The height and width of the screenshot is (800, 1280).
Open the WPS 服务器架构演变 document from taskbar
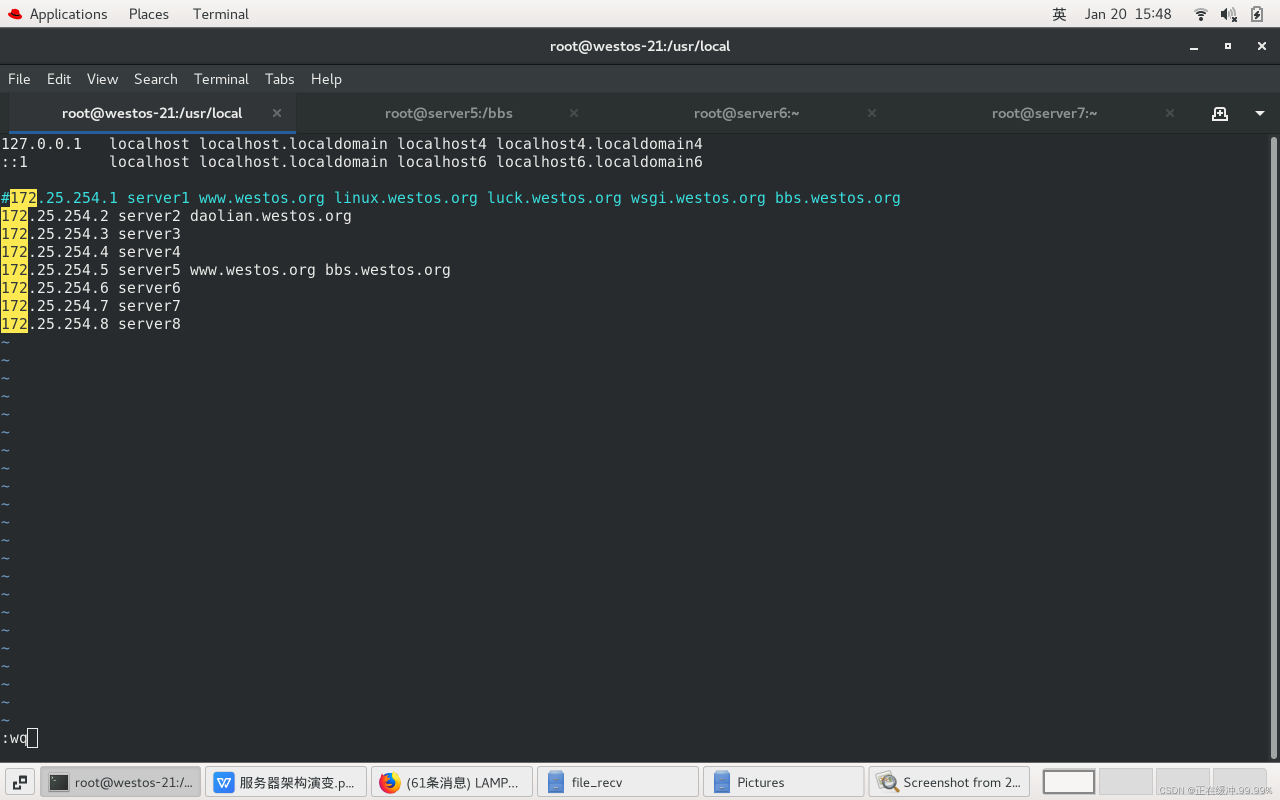286,782
